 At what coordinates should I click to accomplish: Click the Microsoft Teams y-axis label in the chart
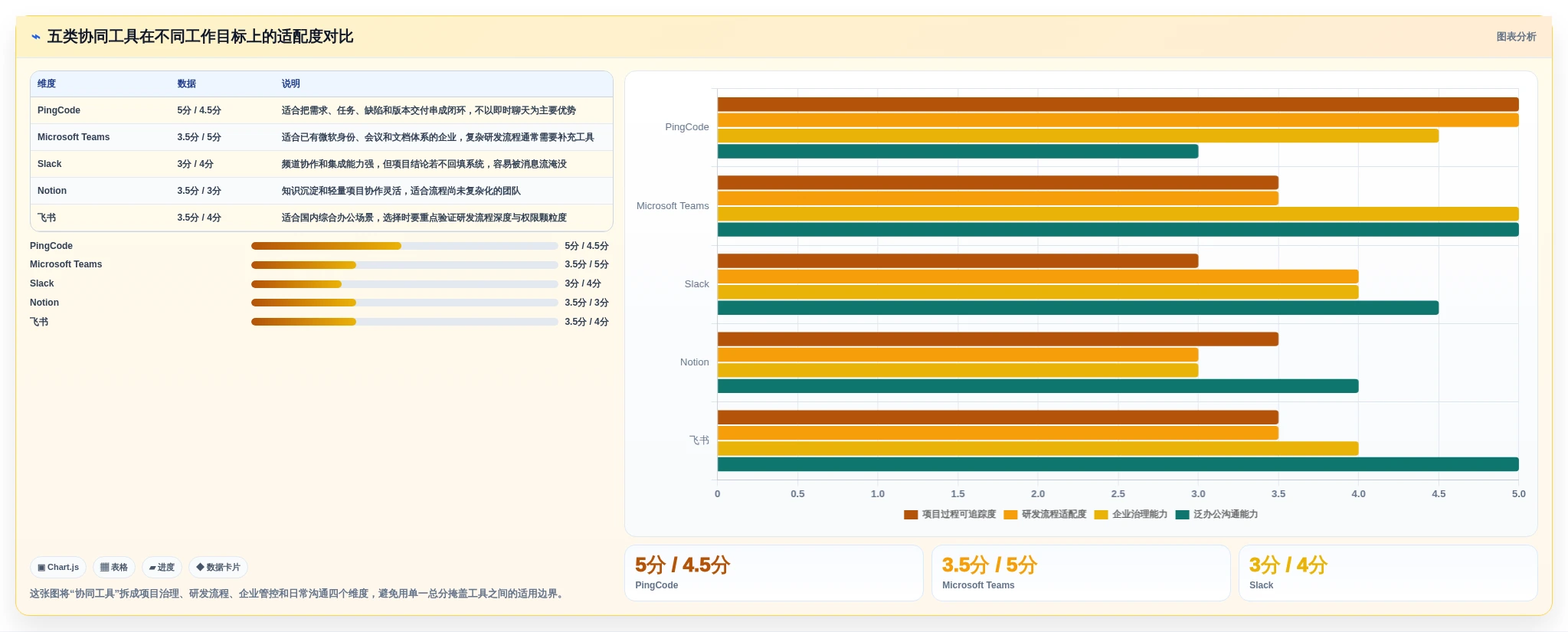[x=673, y=206]
